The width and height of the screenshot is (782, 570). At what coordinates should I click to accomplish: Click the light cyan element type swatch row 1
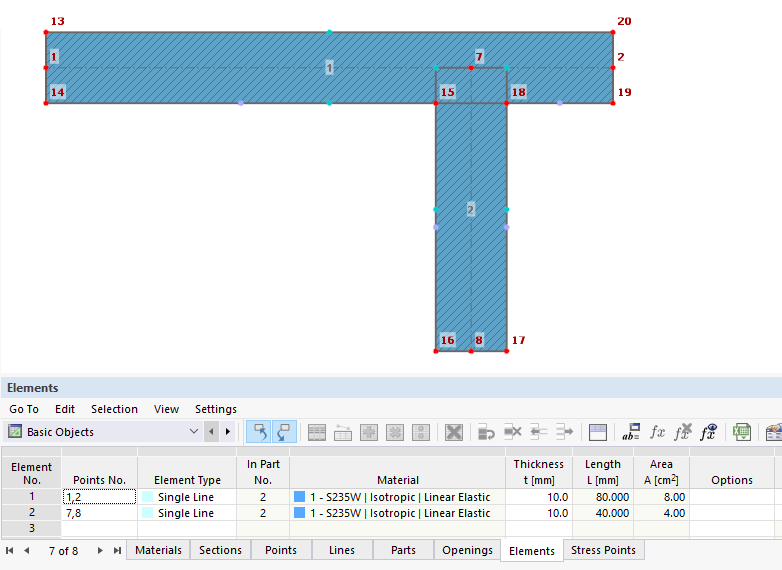click(148, 497)
